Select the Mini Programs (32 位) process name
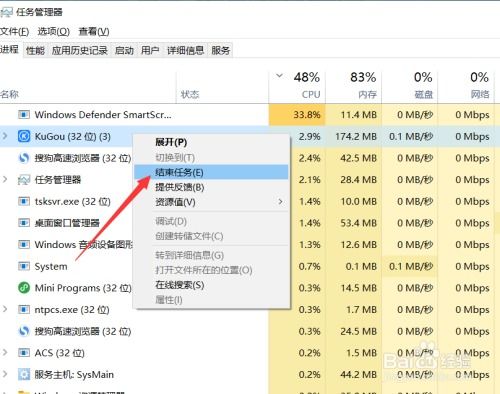The width and height of the screenshot is (500, 394). pyautogui.click(x=83, y=288)
